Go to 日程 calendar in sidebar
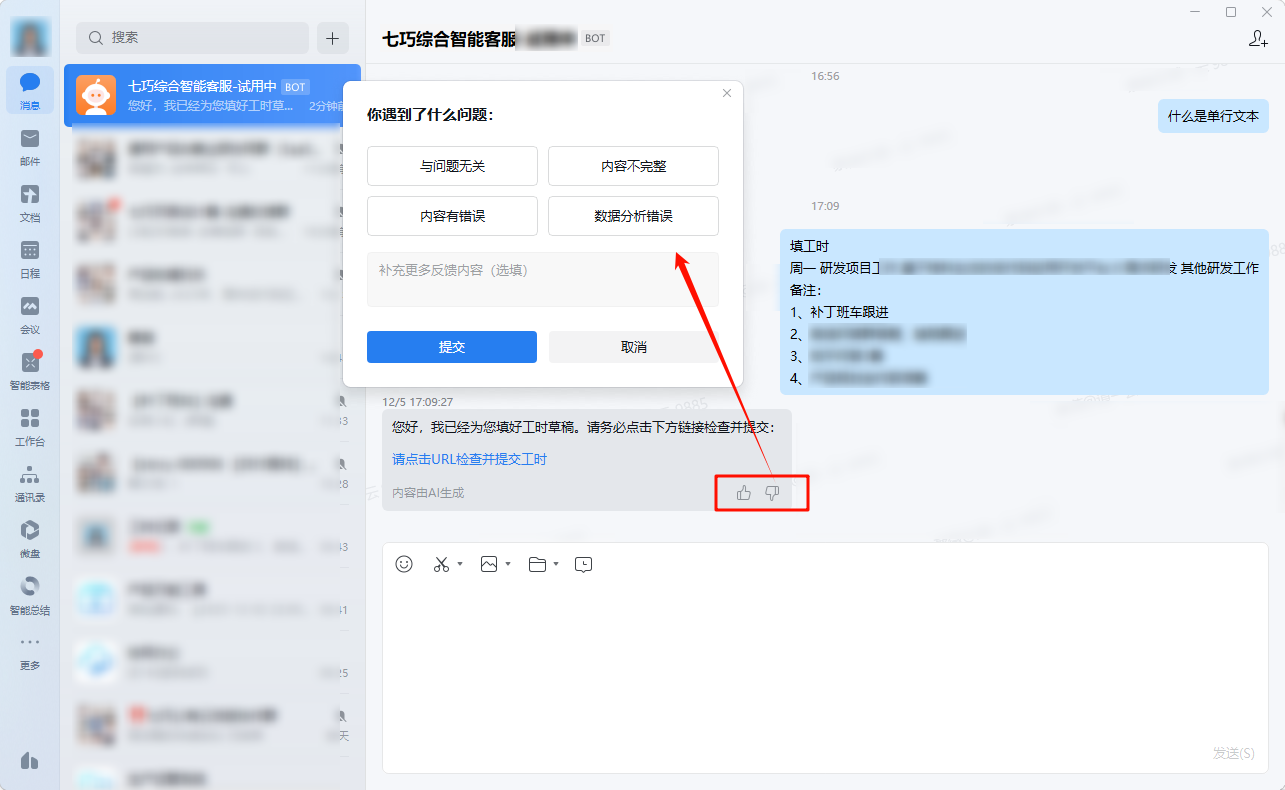The image size is (1285, 790). click(30, 251)
